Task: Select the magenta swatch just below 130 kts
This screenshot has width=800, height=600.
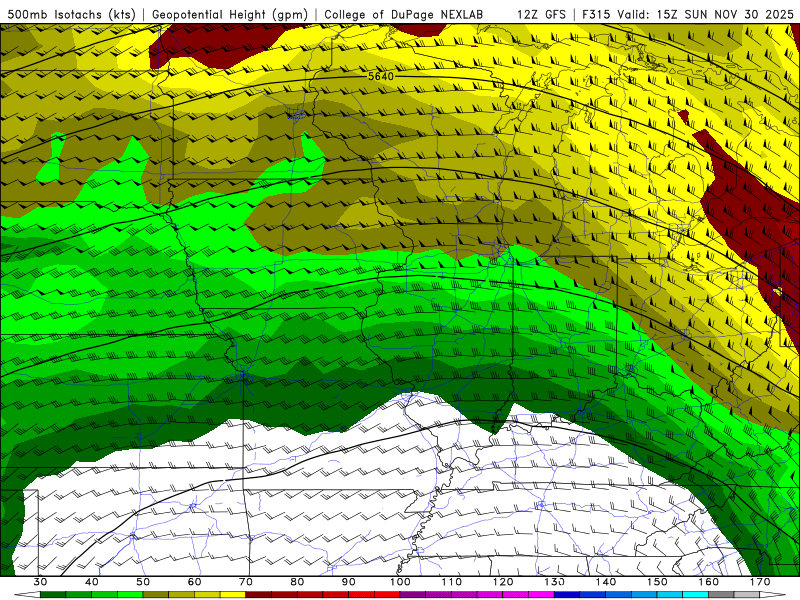Action: click(x=541, y=595)
